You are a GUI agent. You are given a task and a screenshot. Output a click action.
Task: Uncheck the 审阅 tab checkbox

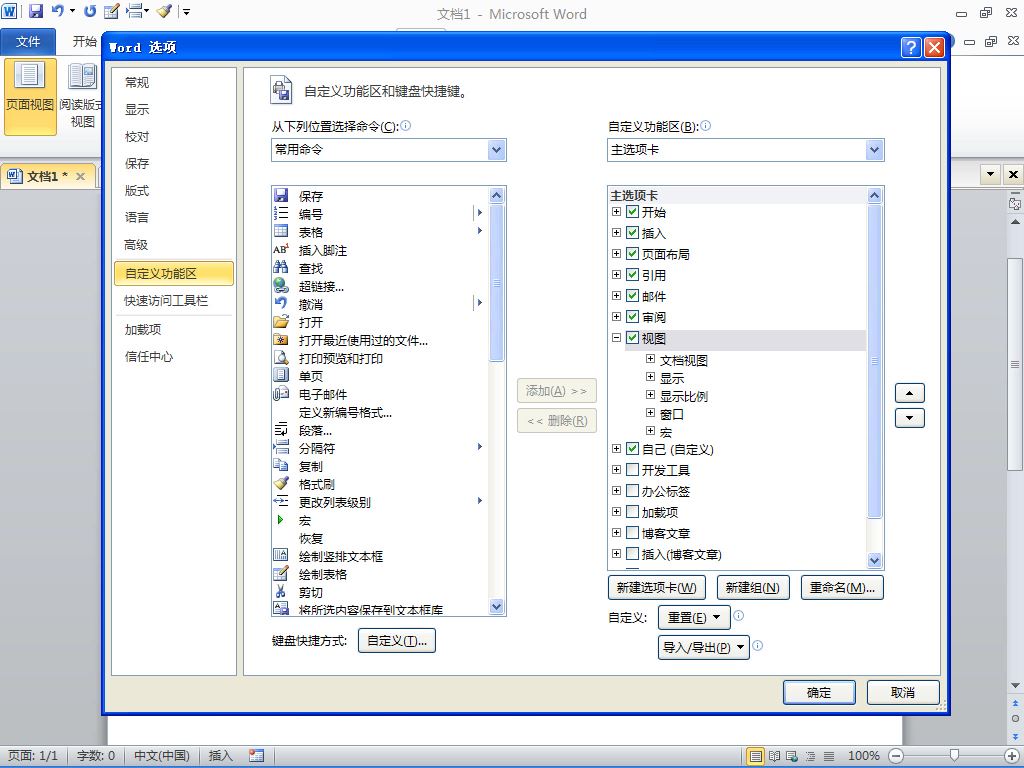click(x=632, y=316)
